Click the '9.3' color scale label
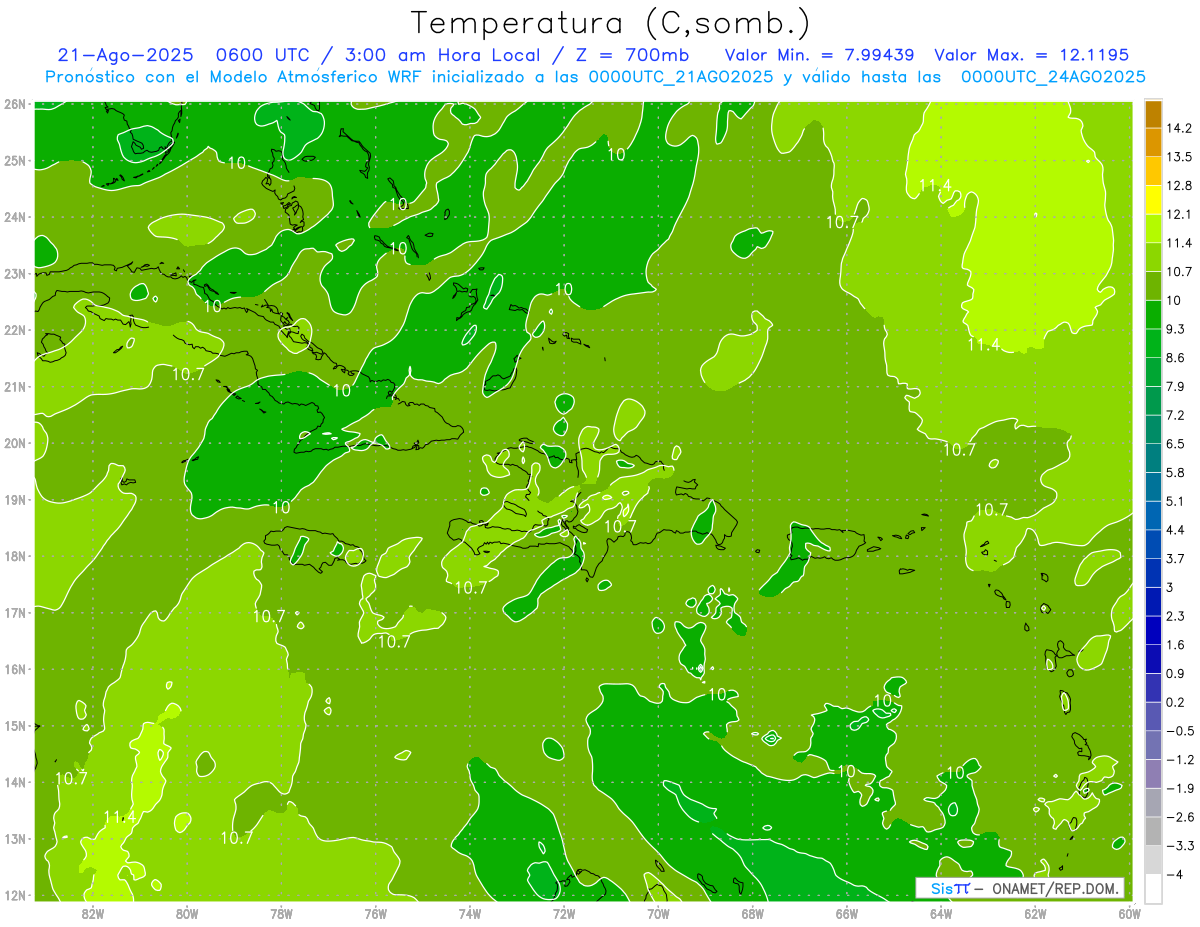Viewport: 1200px width, 927px height. [1176, 329]
